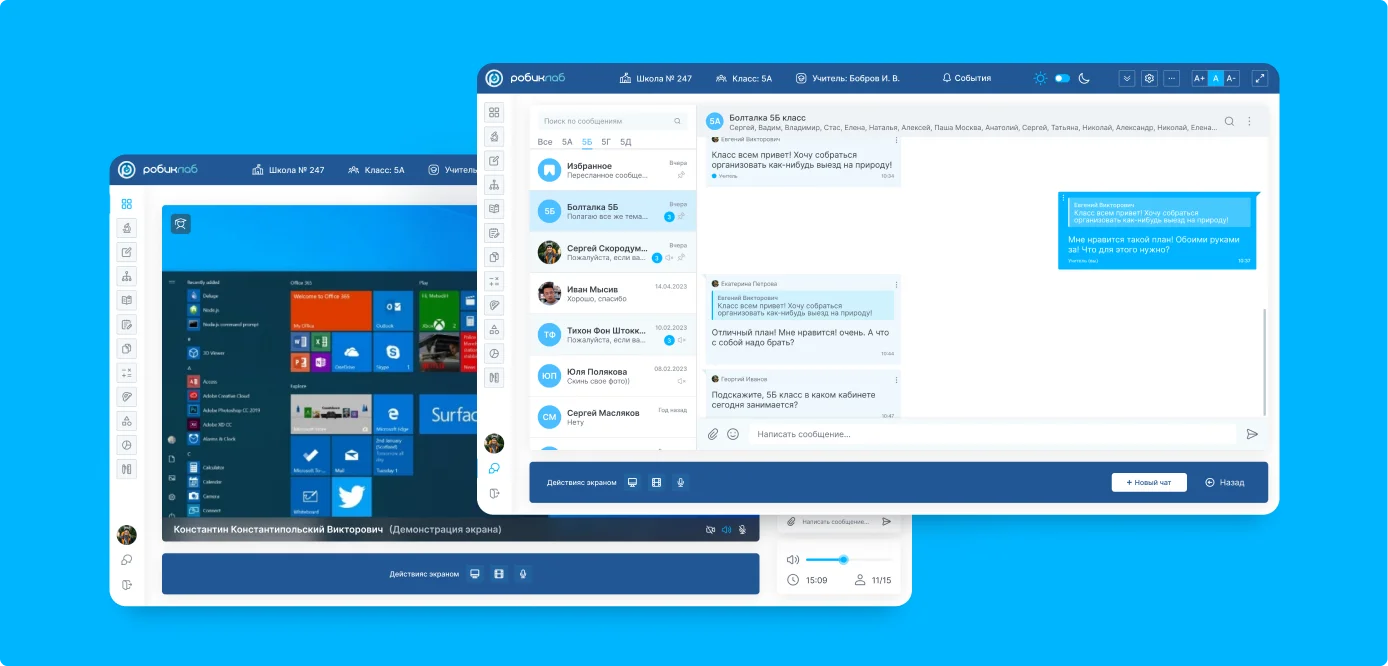Click the Новый чат button
The width and height of the screenshot is (1388, 666).
click(1148, 482)
